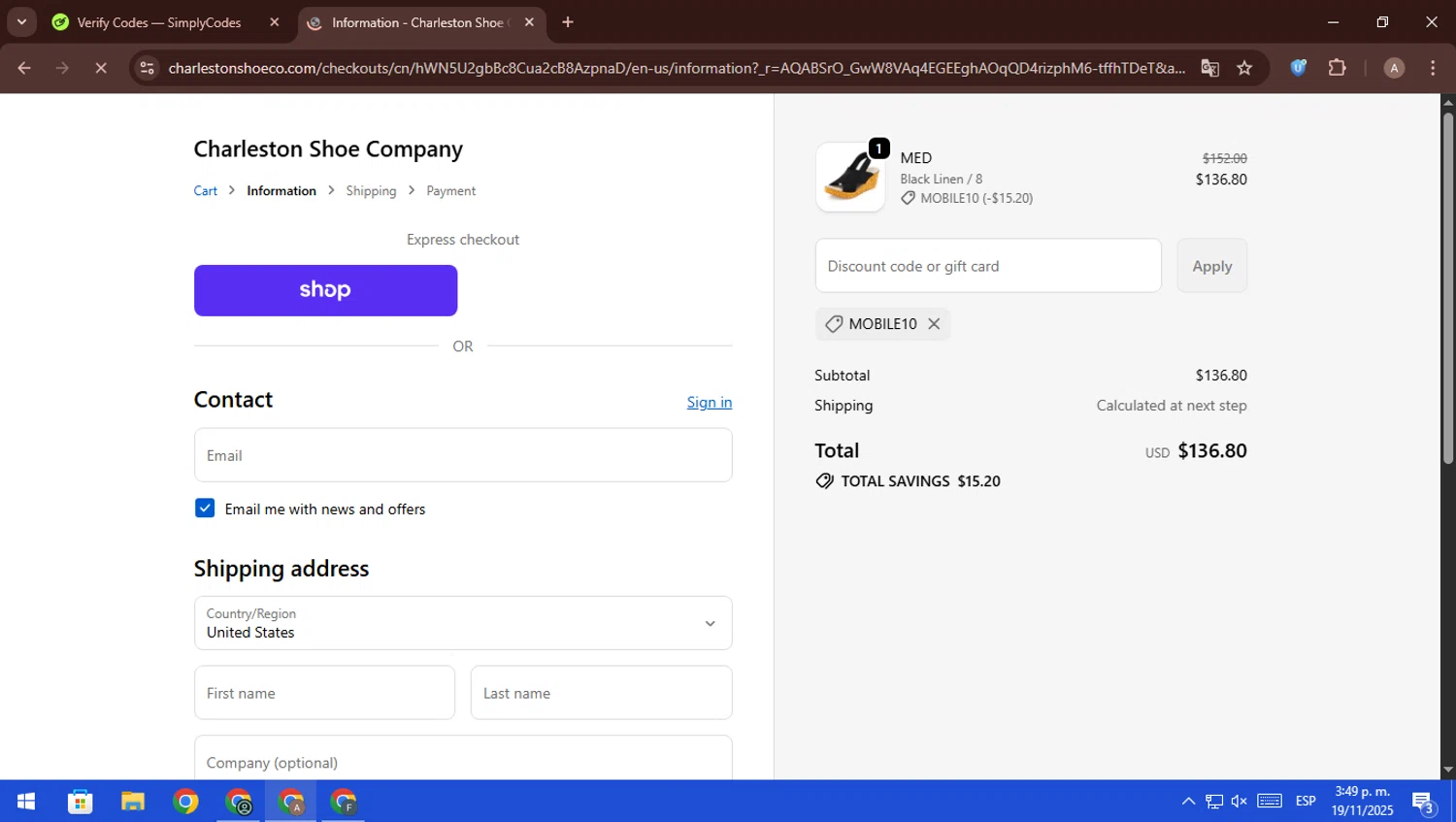Image resolution: width=1456 pixels, height=822 pixels.
Task: Show hidden tray icons chevron
Action: point(1188,802)
